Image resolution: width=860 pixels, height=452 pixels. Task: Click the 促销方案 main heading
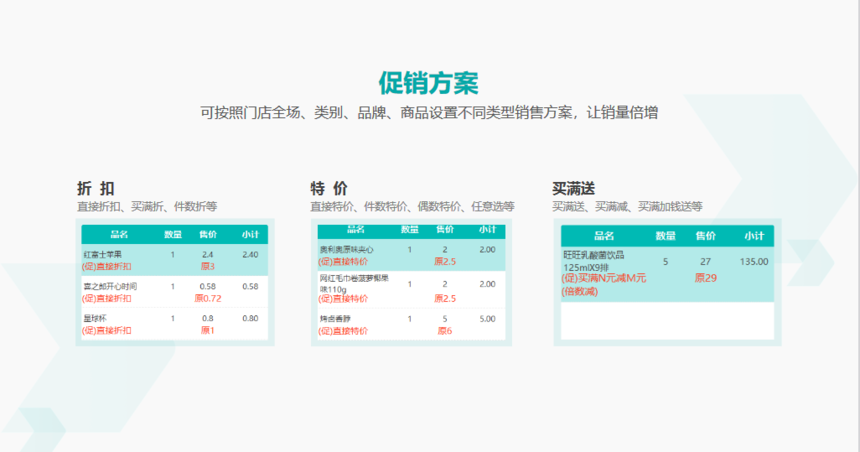(428, 84)
